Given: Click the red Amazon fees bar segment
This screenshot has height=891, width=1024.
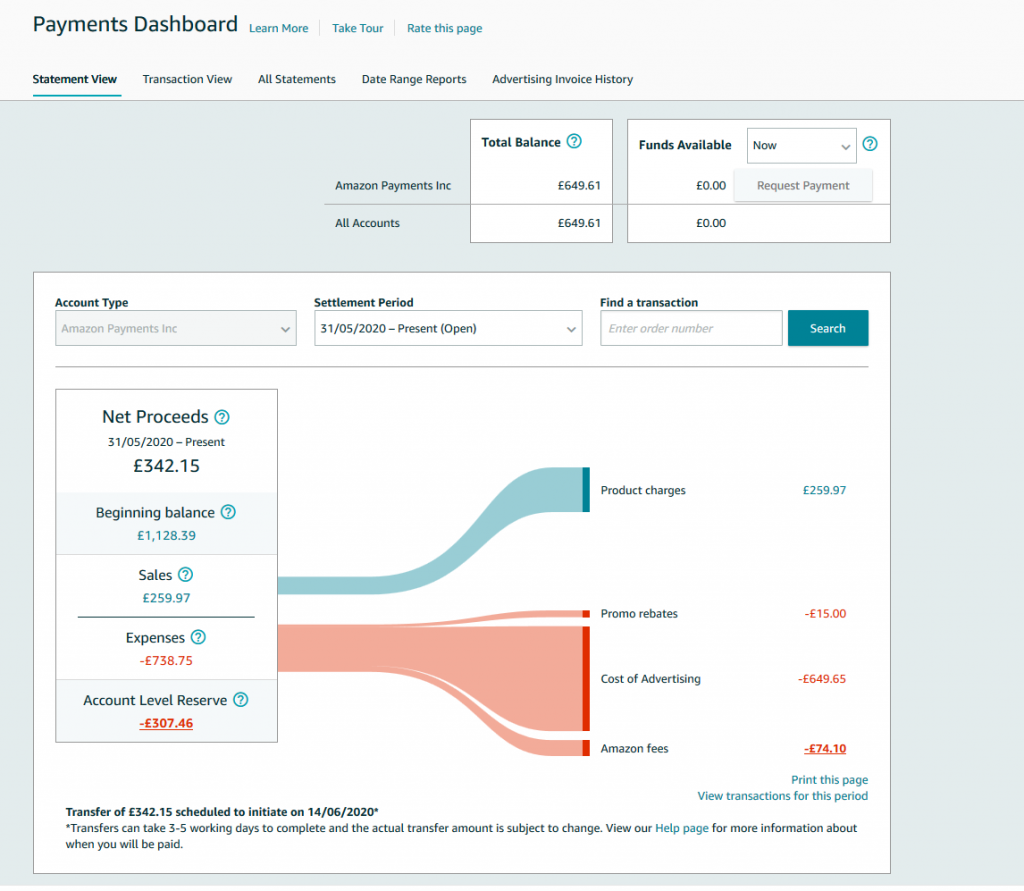Looking at the screenshot, I should pyautogui.click(x=586, y=749).
